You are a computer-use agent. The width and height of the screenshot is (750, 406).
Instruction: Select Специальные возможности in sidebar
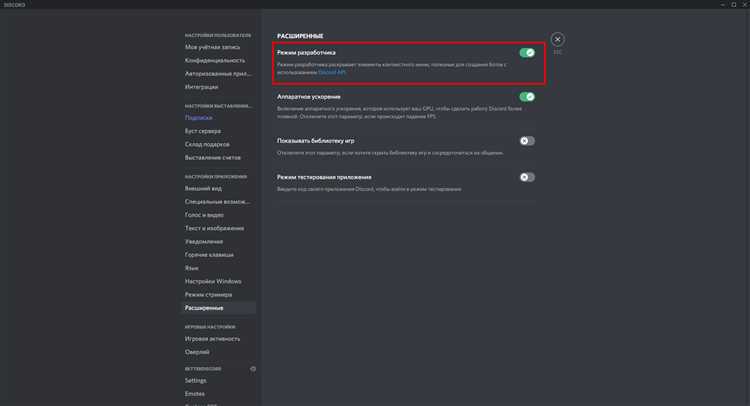coord(218,202)
